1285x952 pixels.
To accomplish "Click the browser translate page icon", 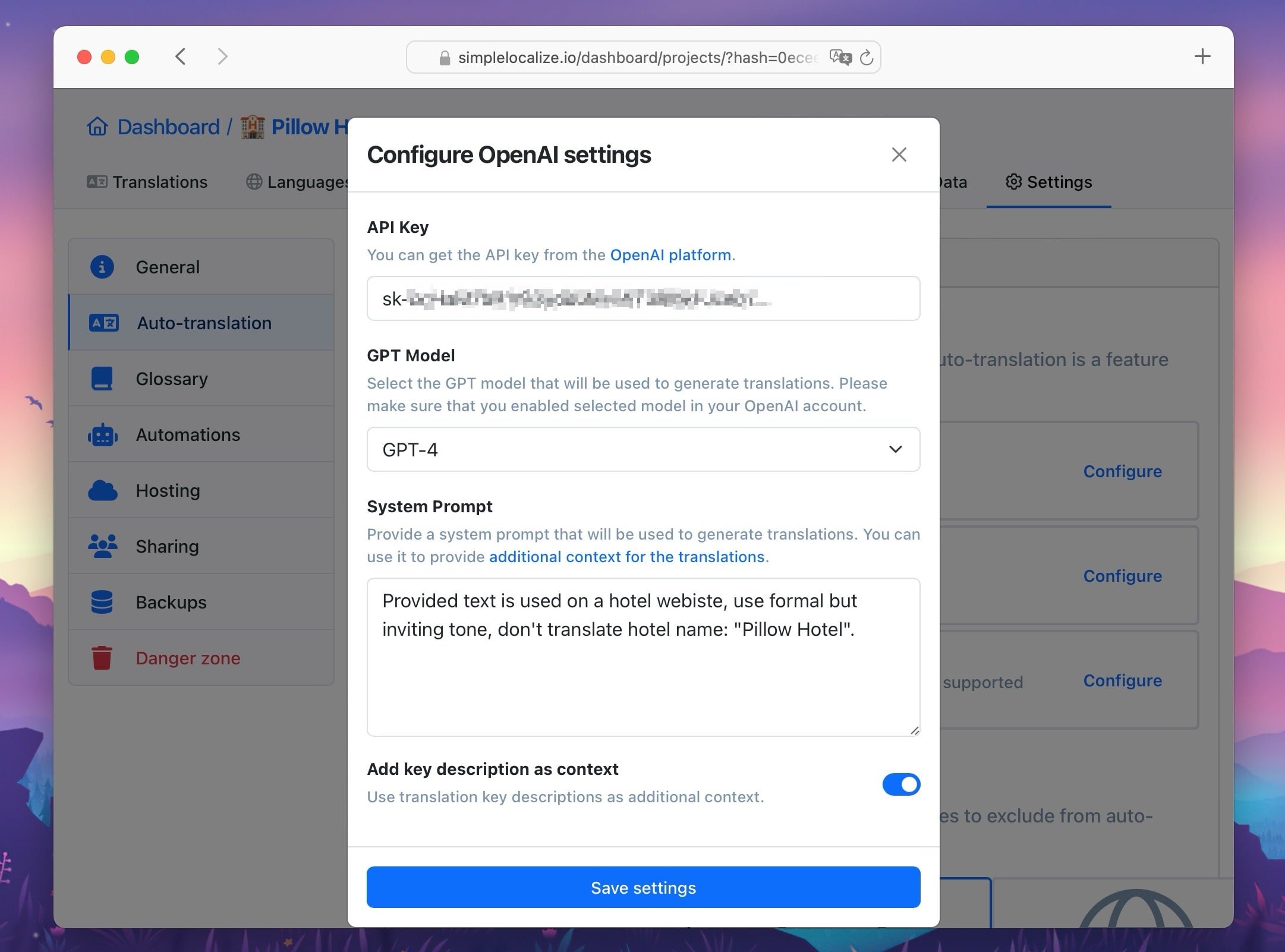I will coord(840,57).
